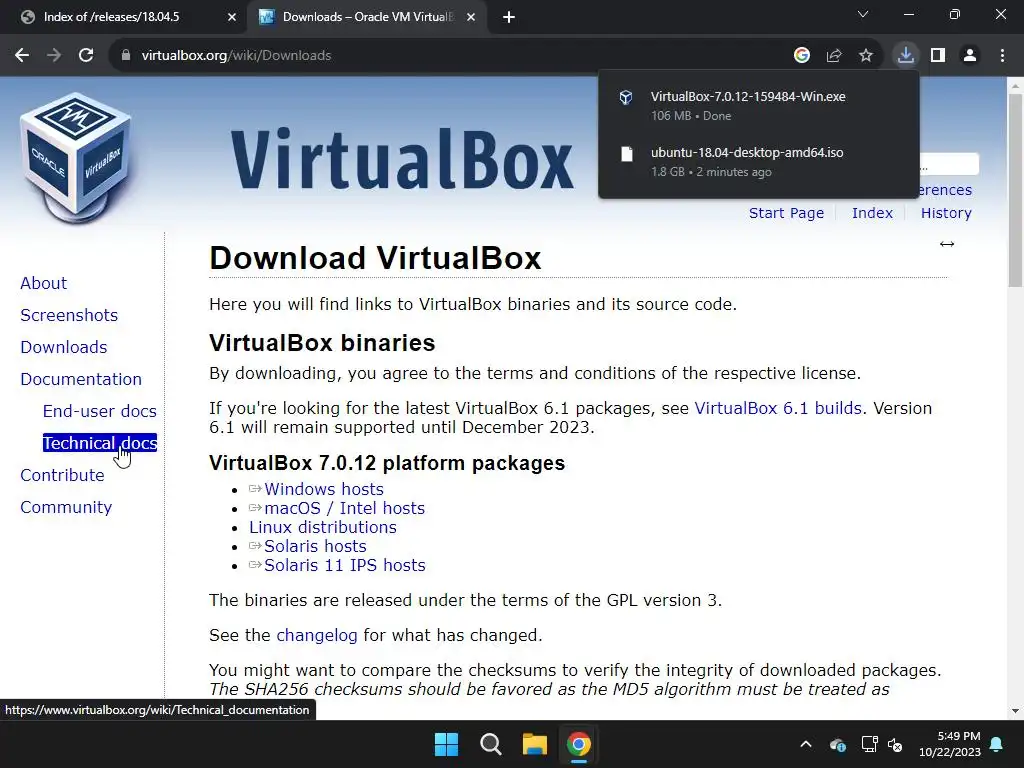Image resolution: width=1024 pixels, height=768 pixels.
Task: Open the notification bell icon
Action: click(x=997, y=744)
